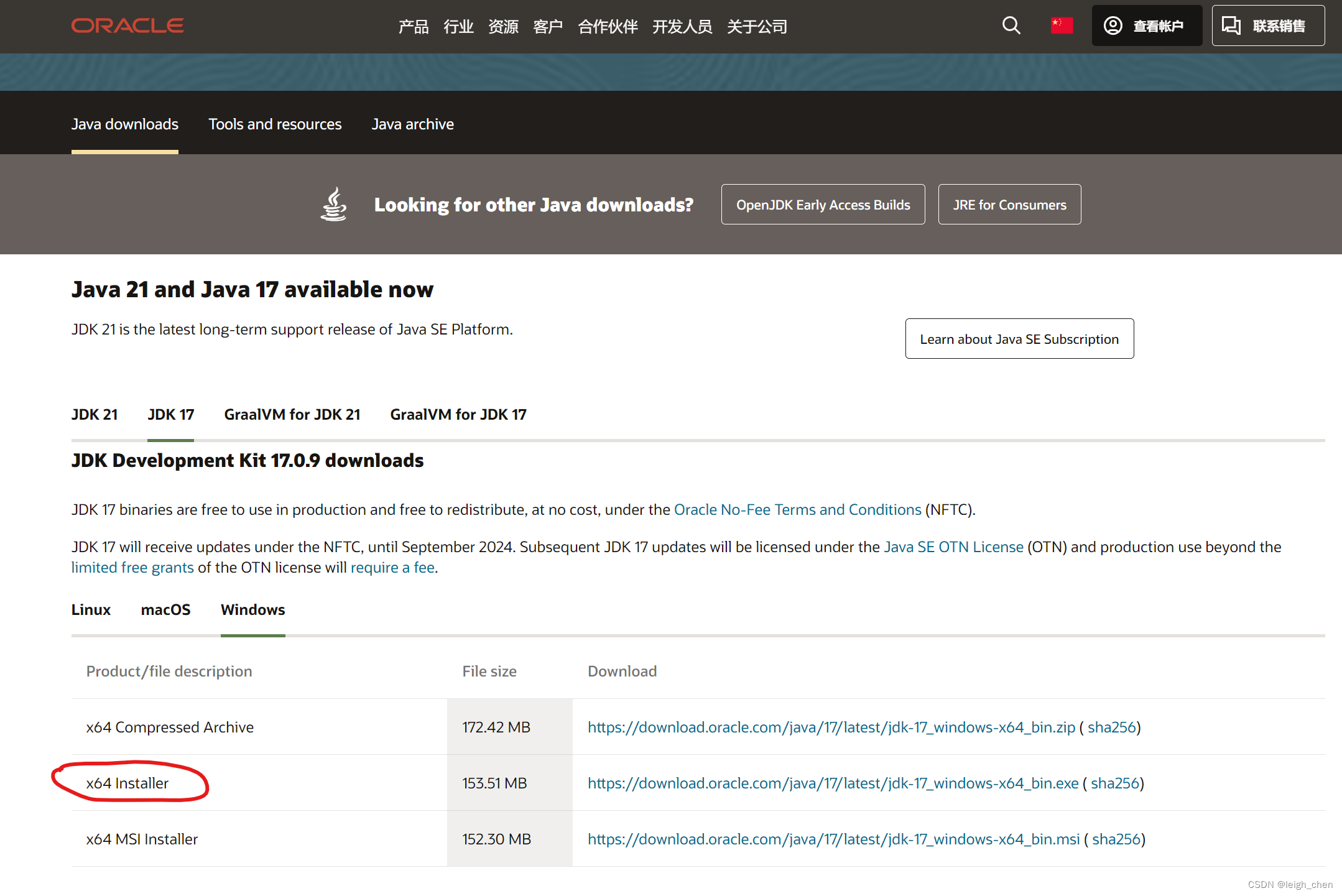Open sha256 link for the exe installer
1342x896 pixels.
[x=1115, y=783]
